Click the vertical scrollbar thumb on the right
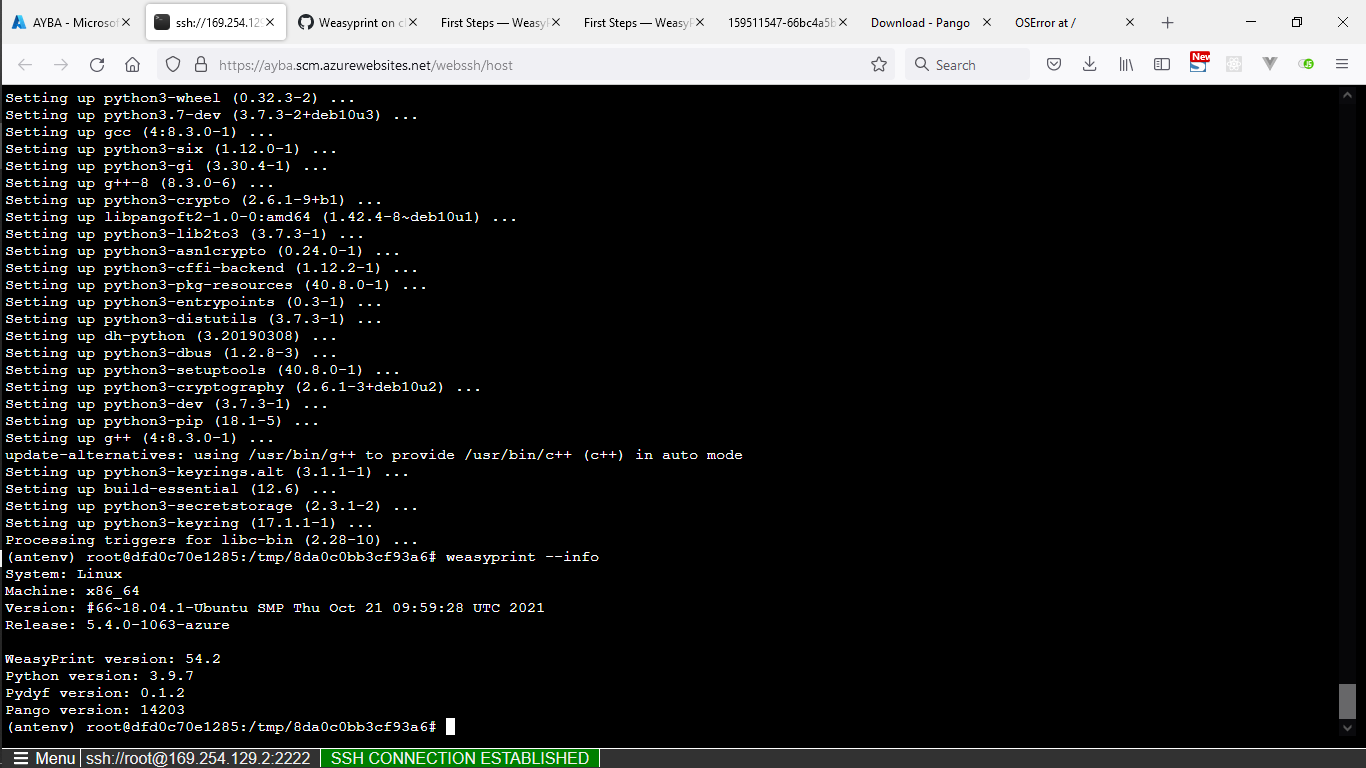The width and height of the screenshot is (1366, 768). [1349, 700]
